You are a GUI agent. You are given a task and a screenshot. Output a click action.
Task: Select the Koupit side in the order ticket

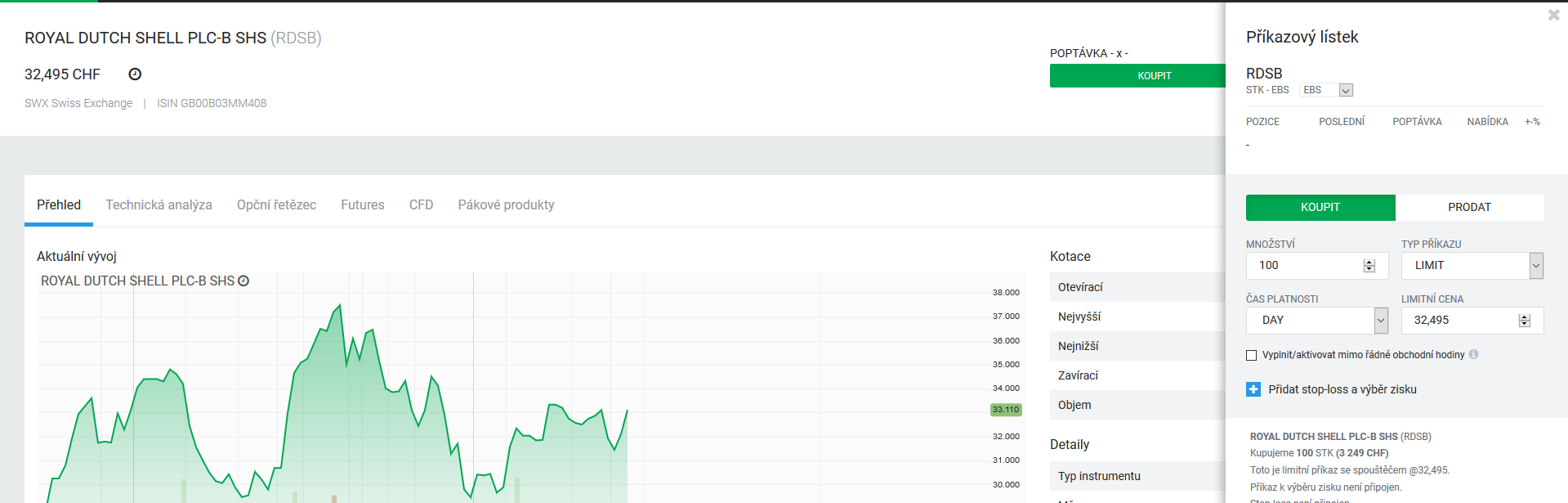pos(1320,208)
